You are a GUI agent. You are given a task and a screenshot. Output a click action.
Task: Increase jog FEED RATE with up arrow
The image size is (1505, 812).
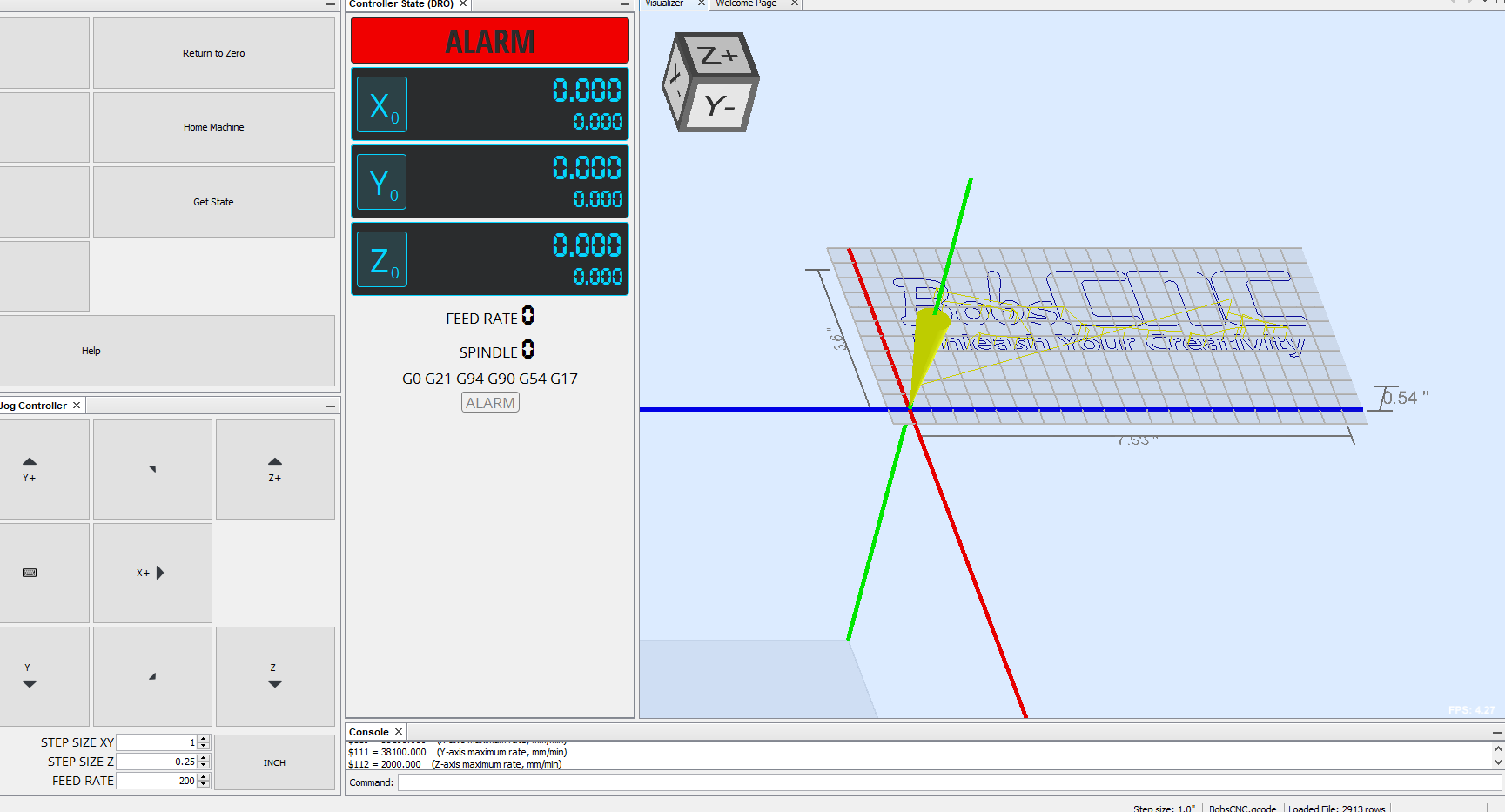coord(204,777)
